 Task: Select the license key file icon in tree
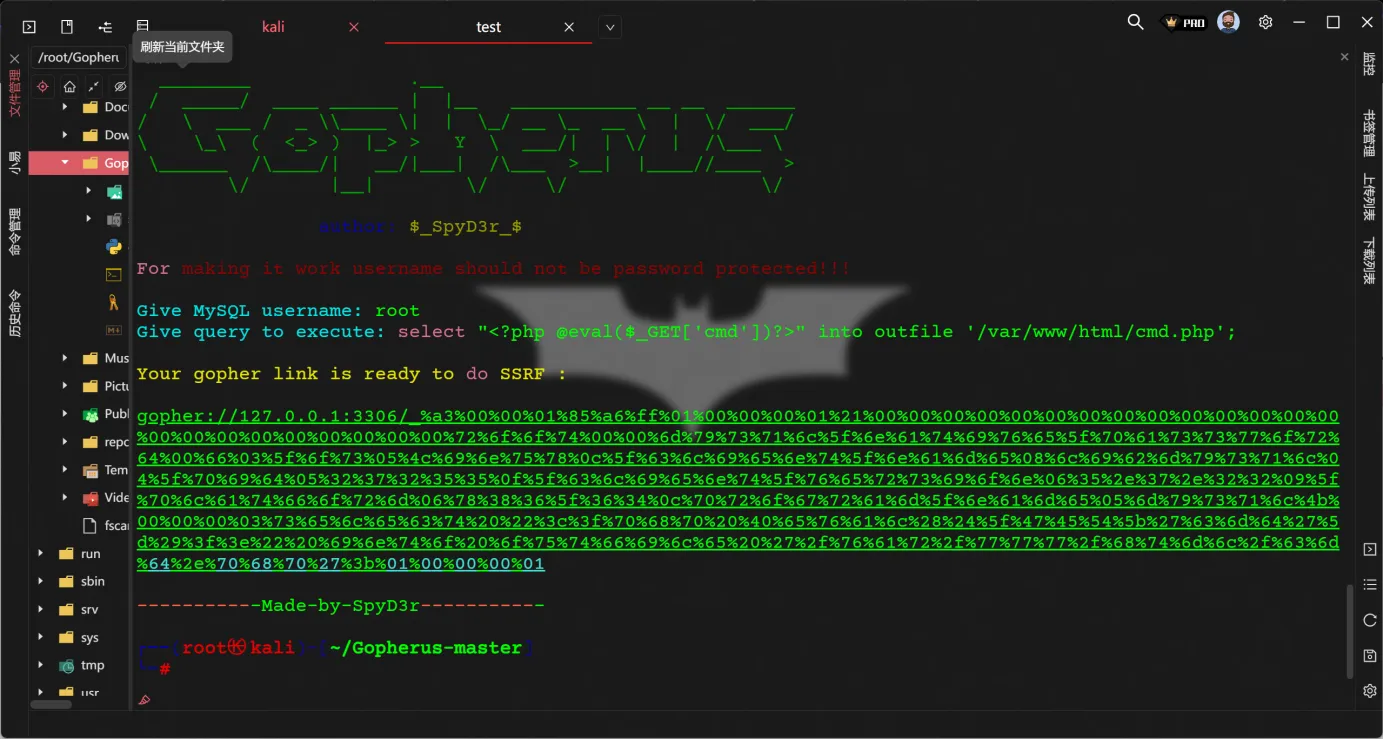tap(114, 302)
